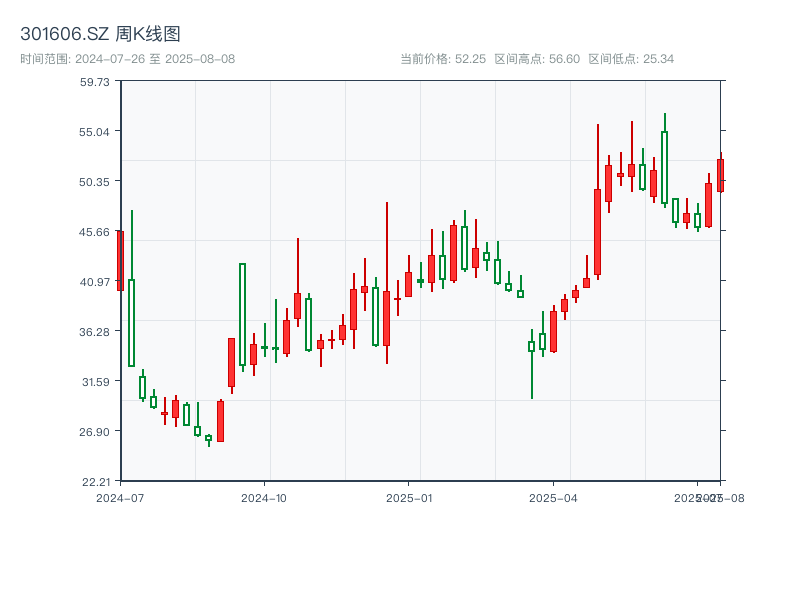Screen dimensions: 800x600
Task: Click the y-axis label 22.21
Action: coord(95,482)
